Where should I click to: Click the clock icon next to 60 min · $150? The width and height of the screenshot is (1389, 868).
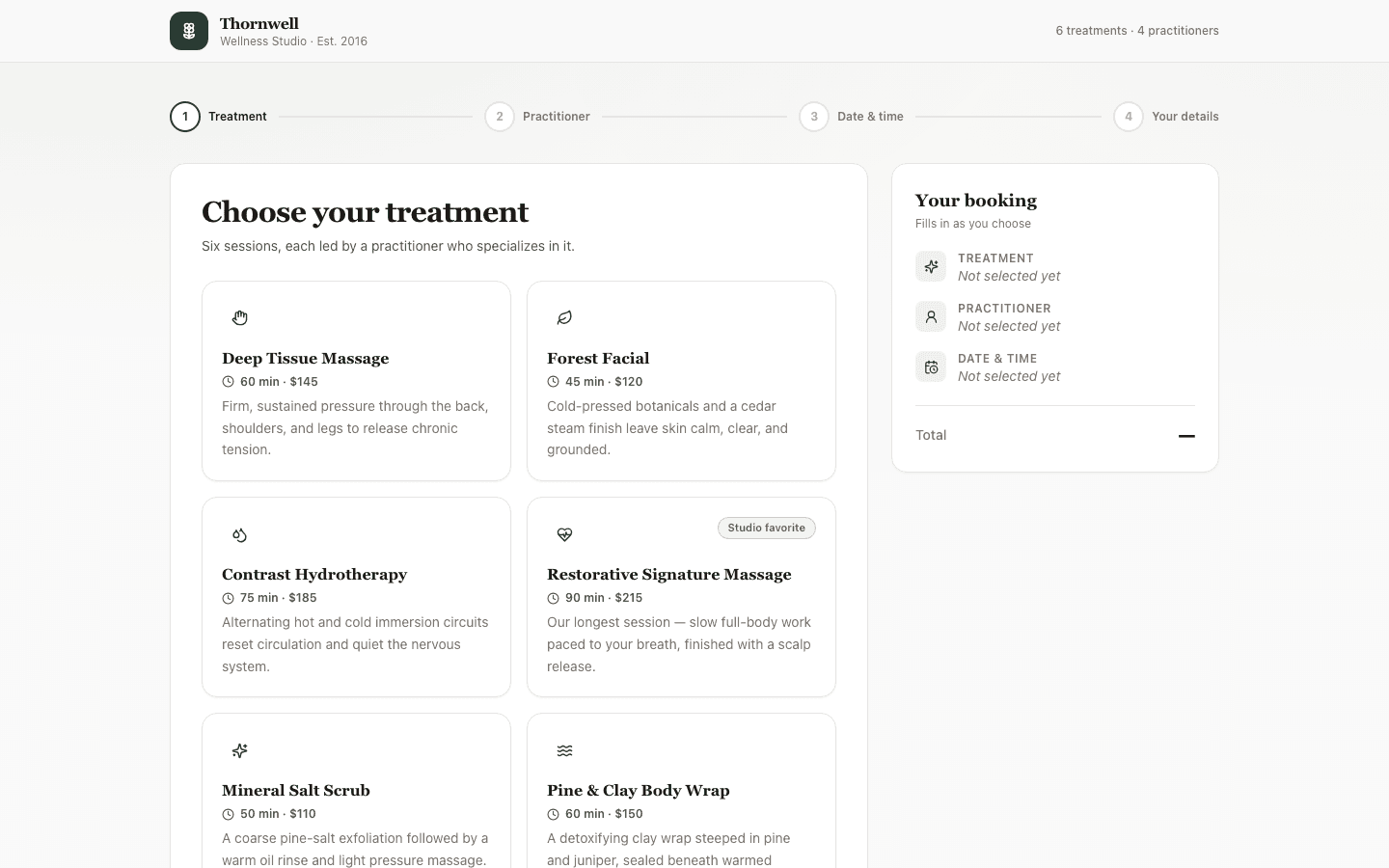click(x=553, y=814)
